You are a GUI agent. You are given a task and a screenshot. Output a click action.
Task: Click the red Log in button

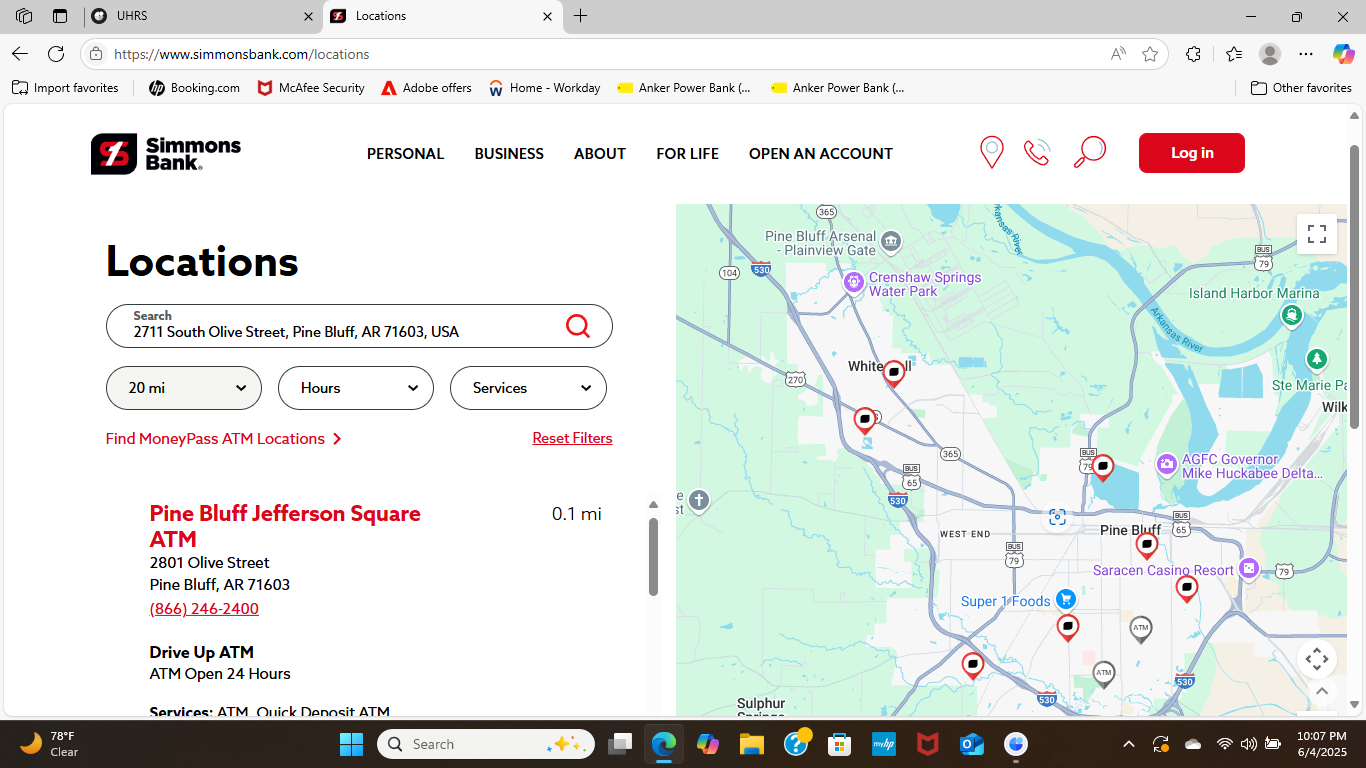(x=1192, y=153)
